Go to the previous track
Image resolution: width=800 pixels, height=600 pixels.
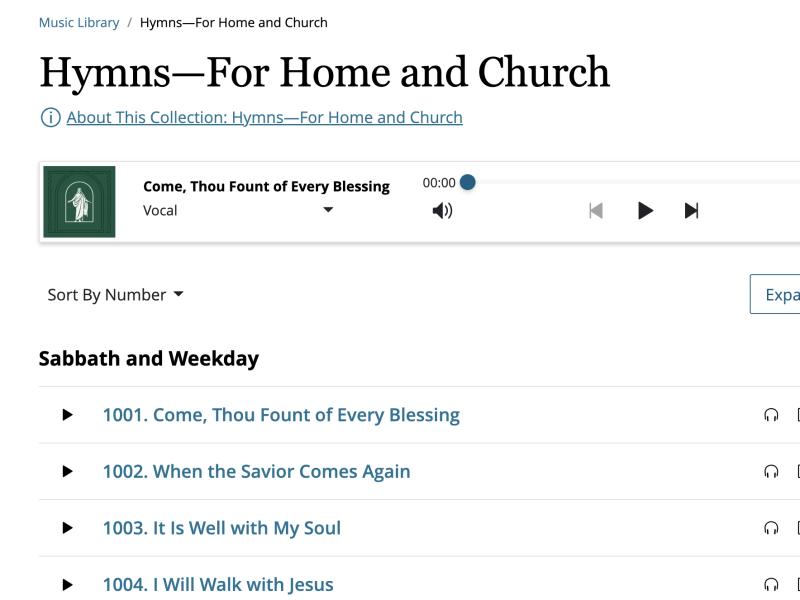pyautogui.click(x=596, y=210)
